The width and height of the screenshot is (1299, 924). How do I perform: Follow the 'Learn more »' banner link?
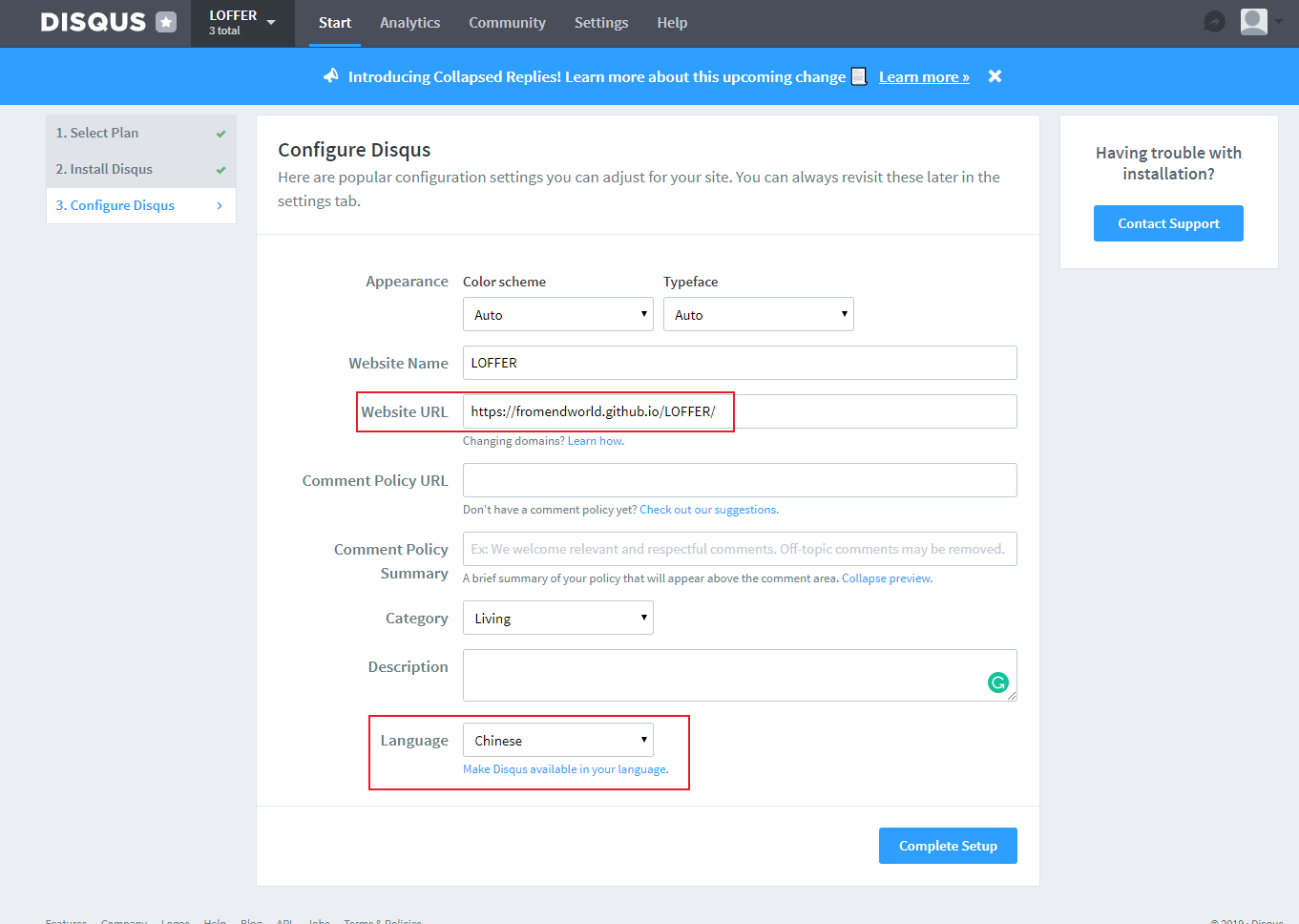click(924, 77)
